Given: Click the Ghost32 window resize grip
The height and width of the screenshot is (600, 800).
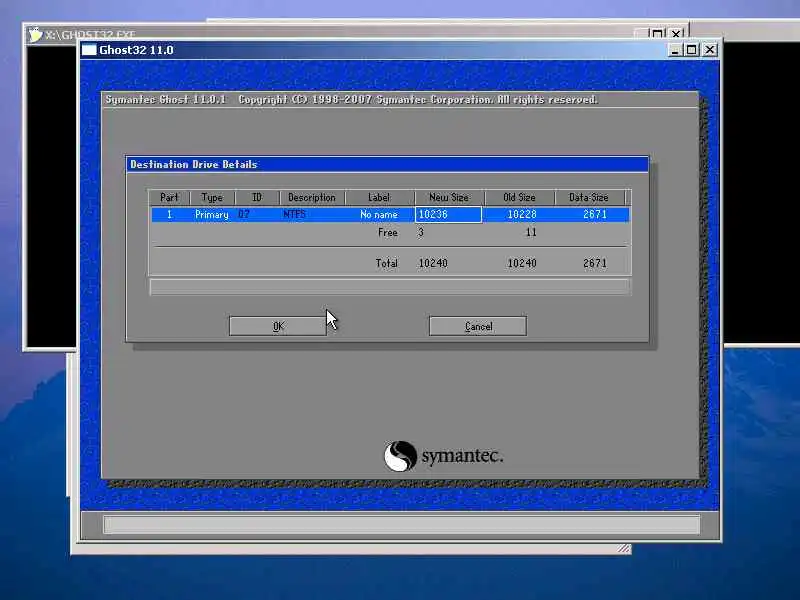Looking at the screenshot, I should pos(624,548).
